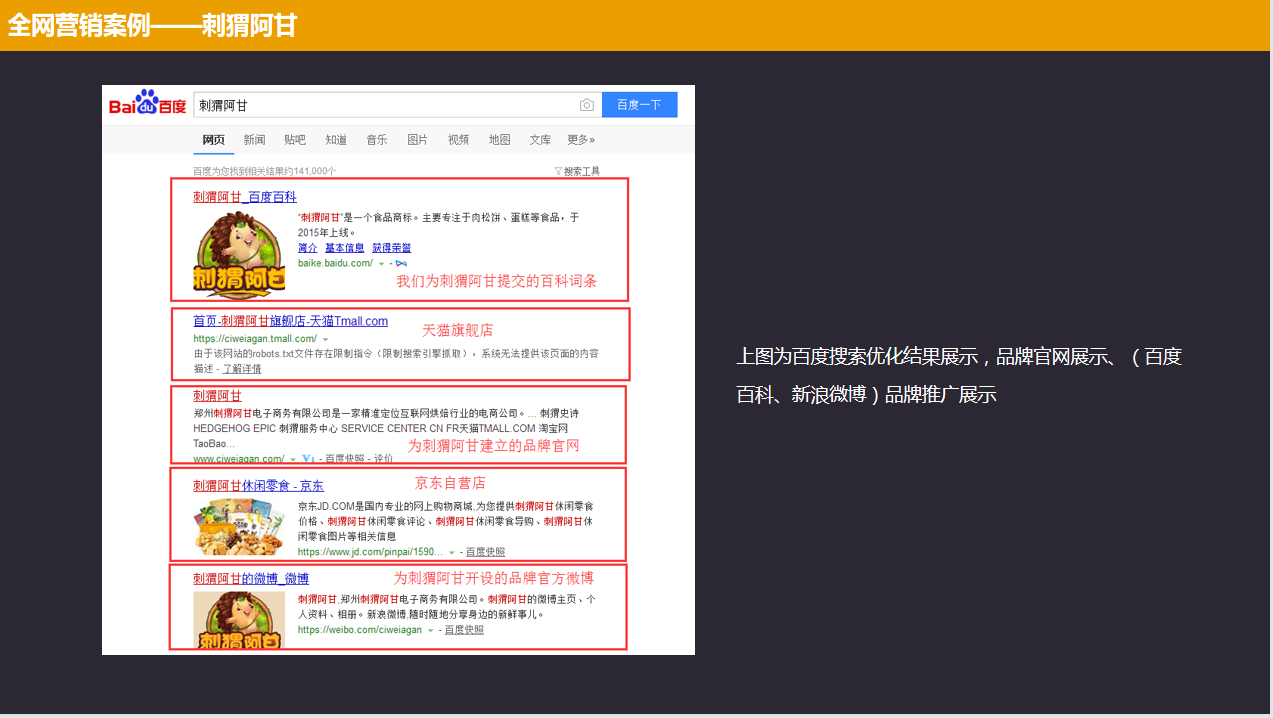
Task: Open the 地图 tab
Action: [x=500, y=140]
